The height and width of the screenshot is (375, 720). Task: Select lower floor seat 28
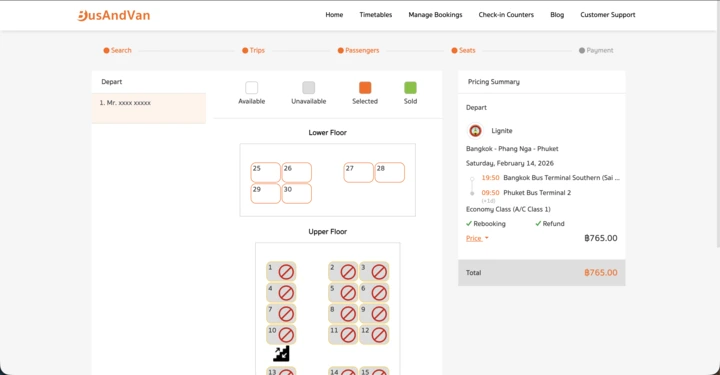[x=390, y=172]
